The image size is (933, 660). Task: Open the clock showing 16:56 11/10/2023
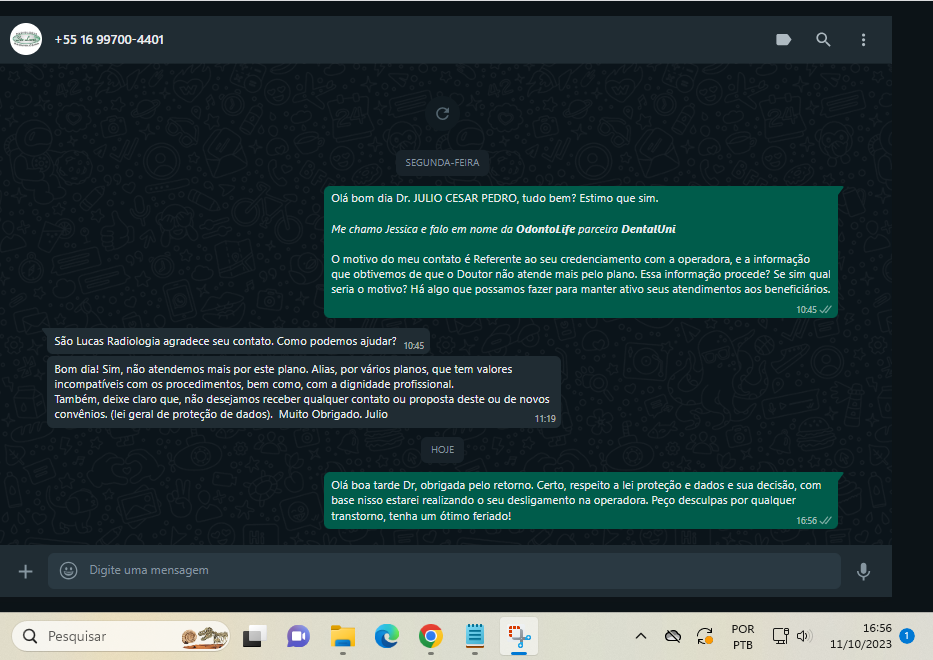tap(862, 636)
